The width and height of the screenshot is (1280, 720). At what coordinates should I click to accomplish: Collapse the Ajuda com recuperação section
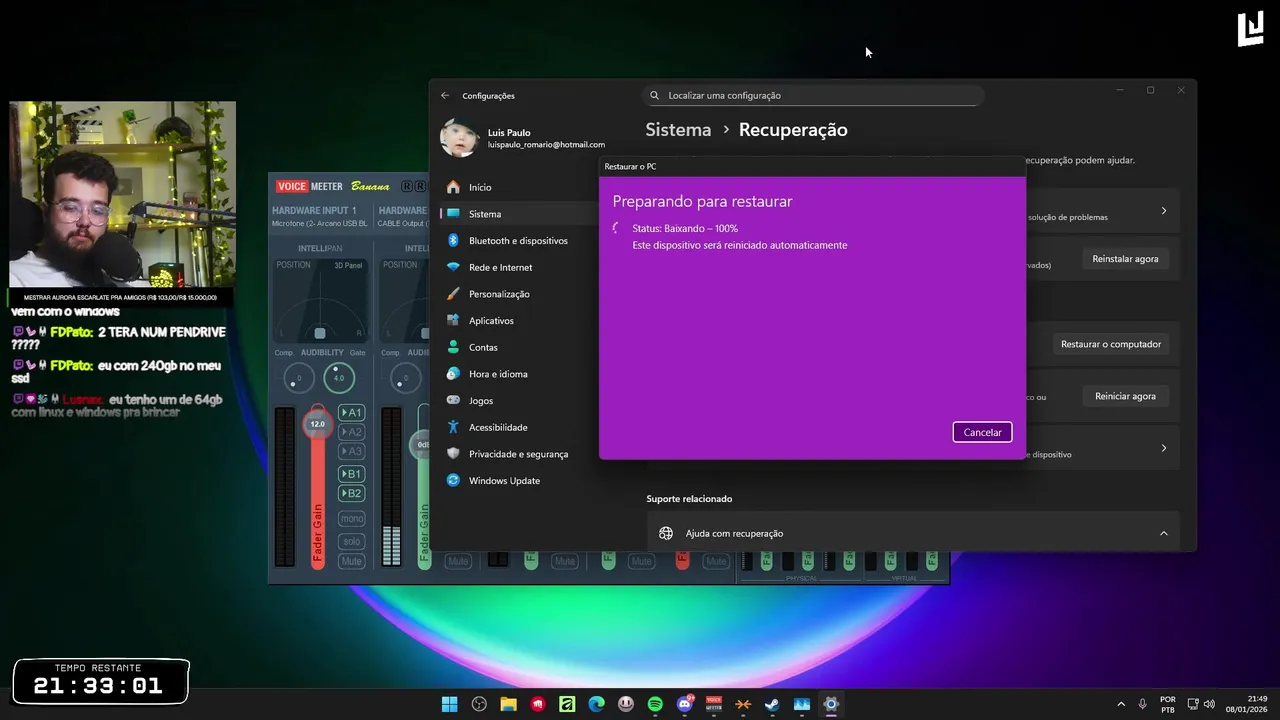tap(1163, 534)
